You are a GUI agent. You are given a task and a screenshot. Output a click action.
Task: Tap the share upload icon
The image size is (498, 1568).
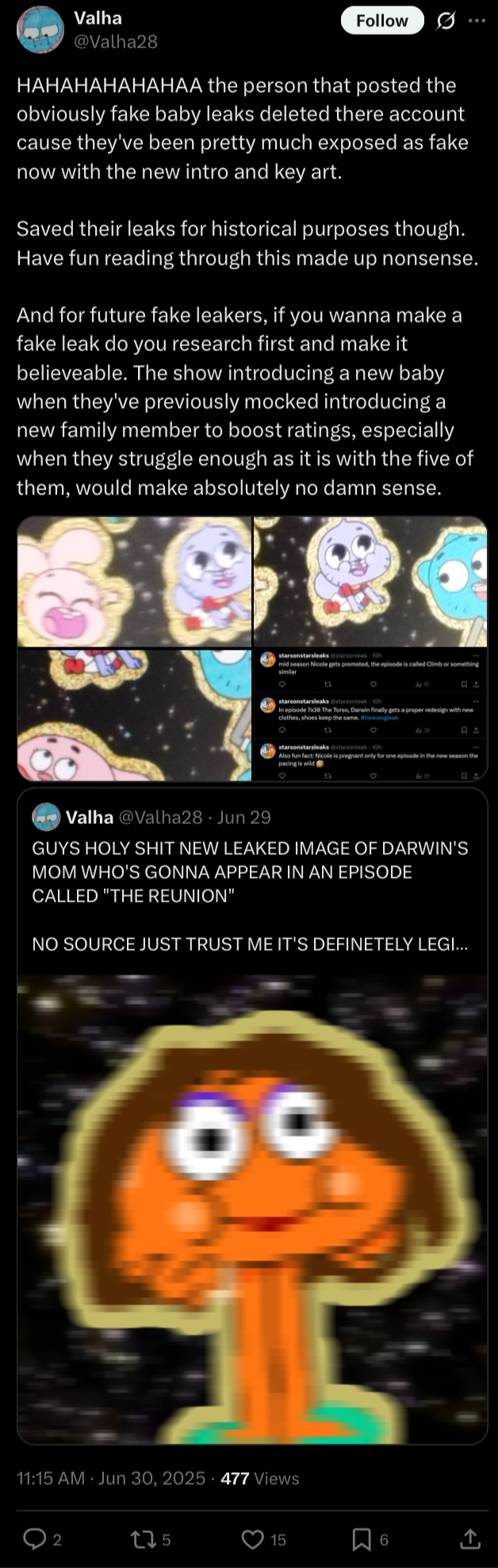pyautogui.click(x=470, y=1539)
